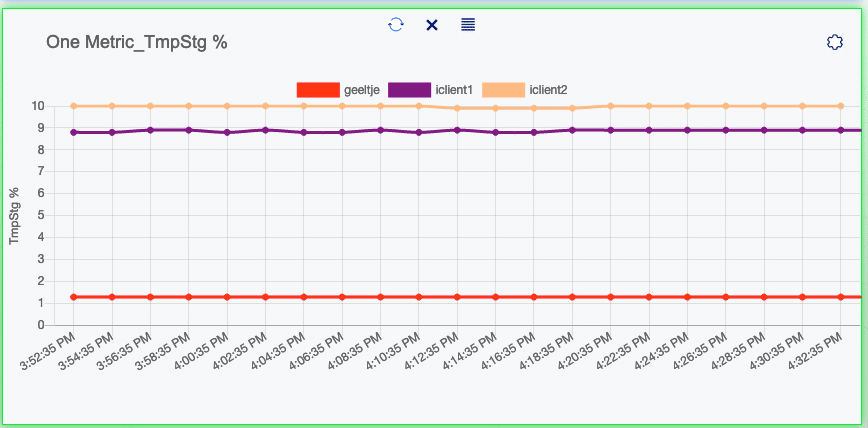Click the red geeltje legend color box
The height and width of the screenshot is (428, 868).
coord(318,90)
